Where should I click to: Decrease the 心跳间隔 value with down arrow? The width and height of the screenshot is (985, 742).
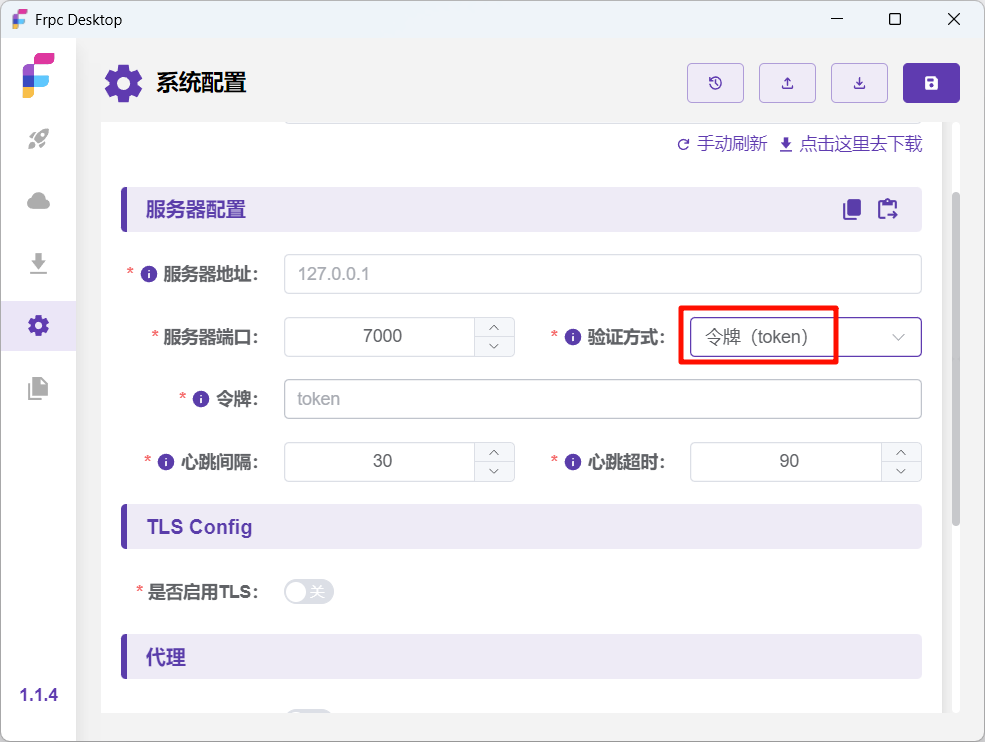click(x=494, y=471)
